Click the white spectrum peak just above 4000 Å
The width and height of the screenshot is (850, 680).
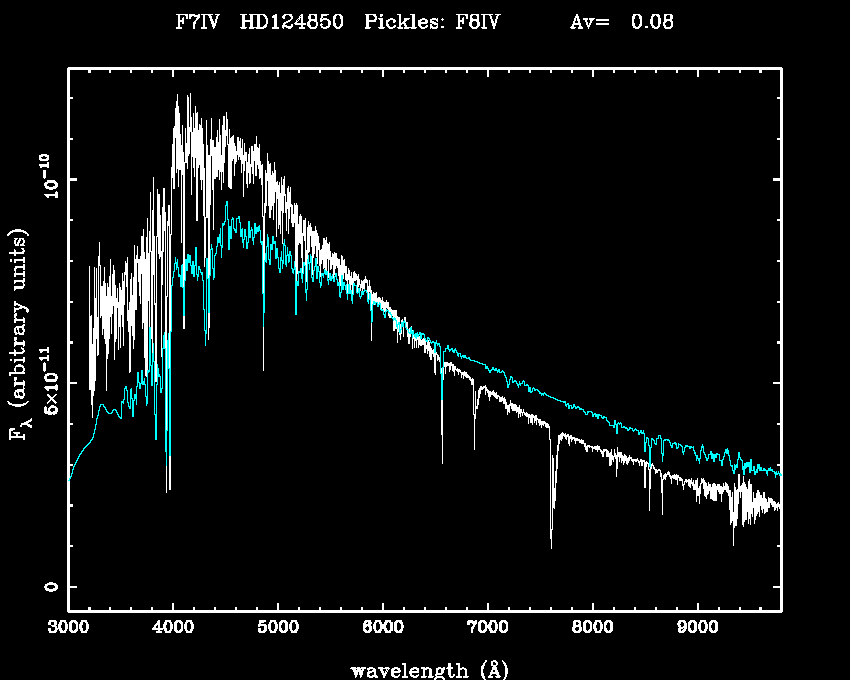point(178,97)
